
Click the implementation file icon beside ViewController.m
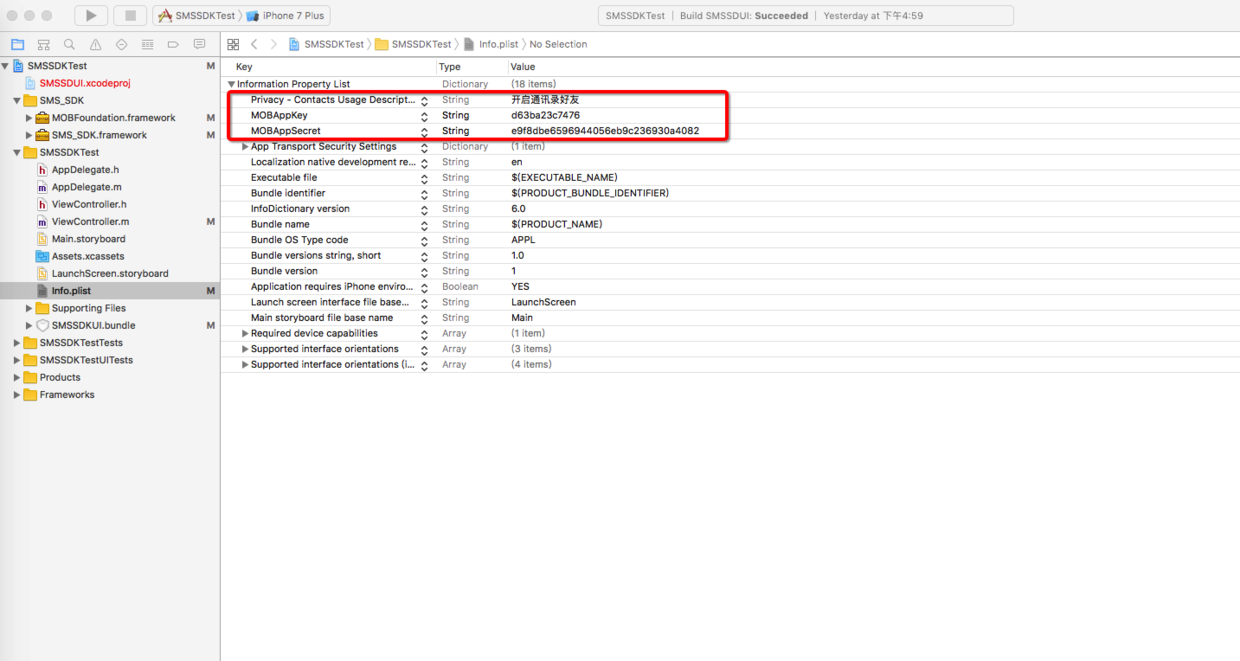coord(42,222)
